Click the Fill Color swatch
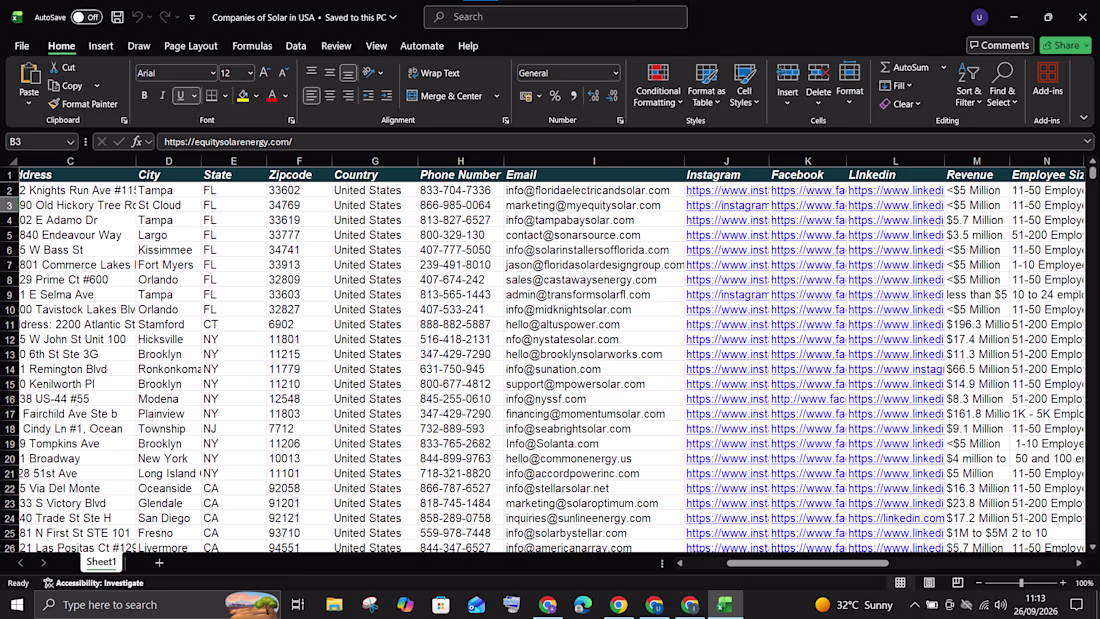 (243, 96)
